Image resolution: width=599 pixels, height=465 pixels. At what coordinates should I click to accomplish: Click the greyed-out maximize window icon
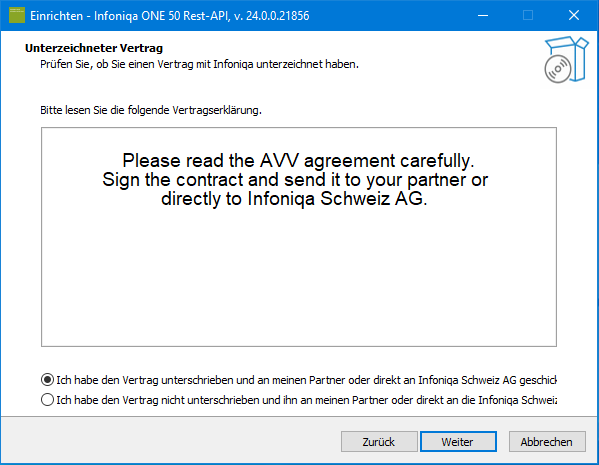click(x=528, y=15)
